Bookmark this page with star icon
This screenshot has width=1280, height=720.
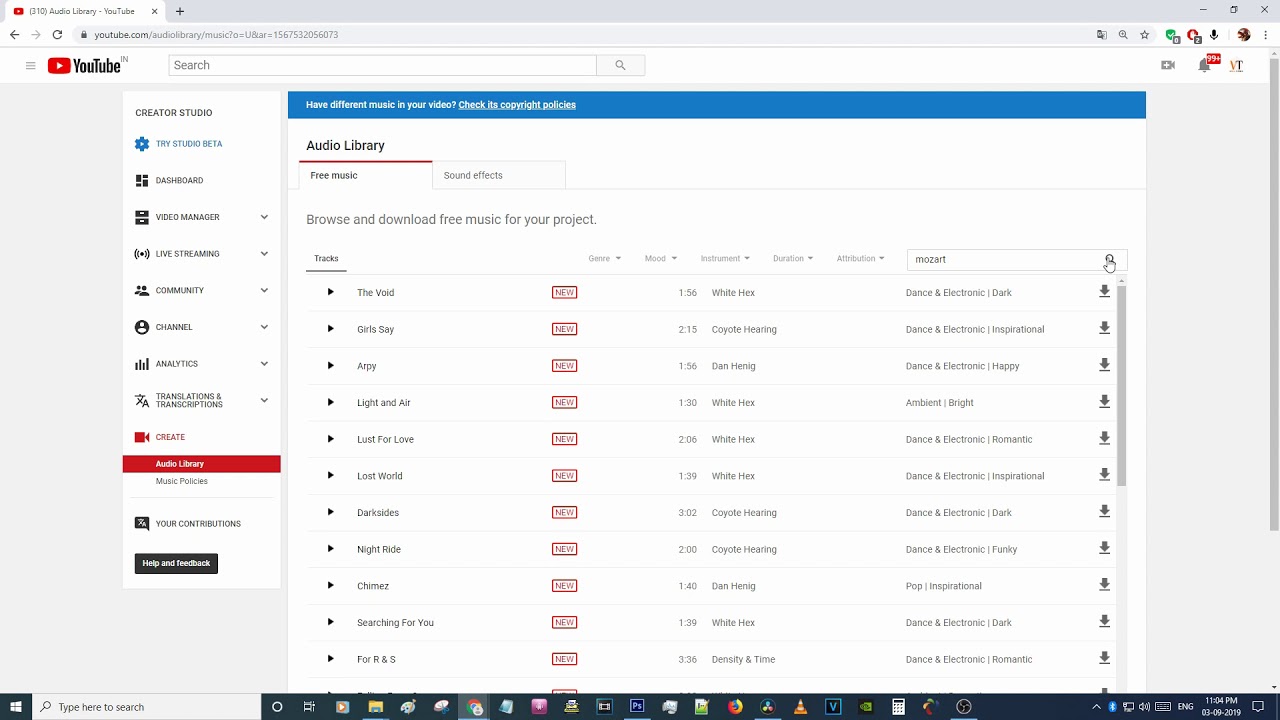[1145, 35]
